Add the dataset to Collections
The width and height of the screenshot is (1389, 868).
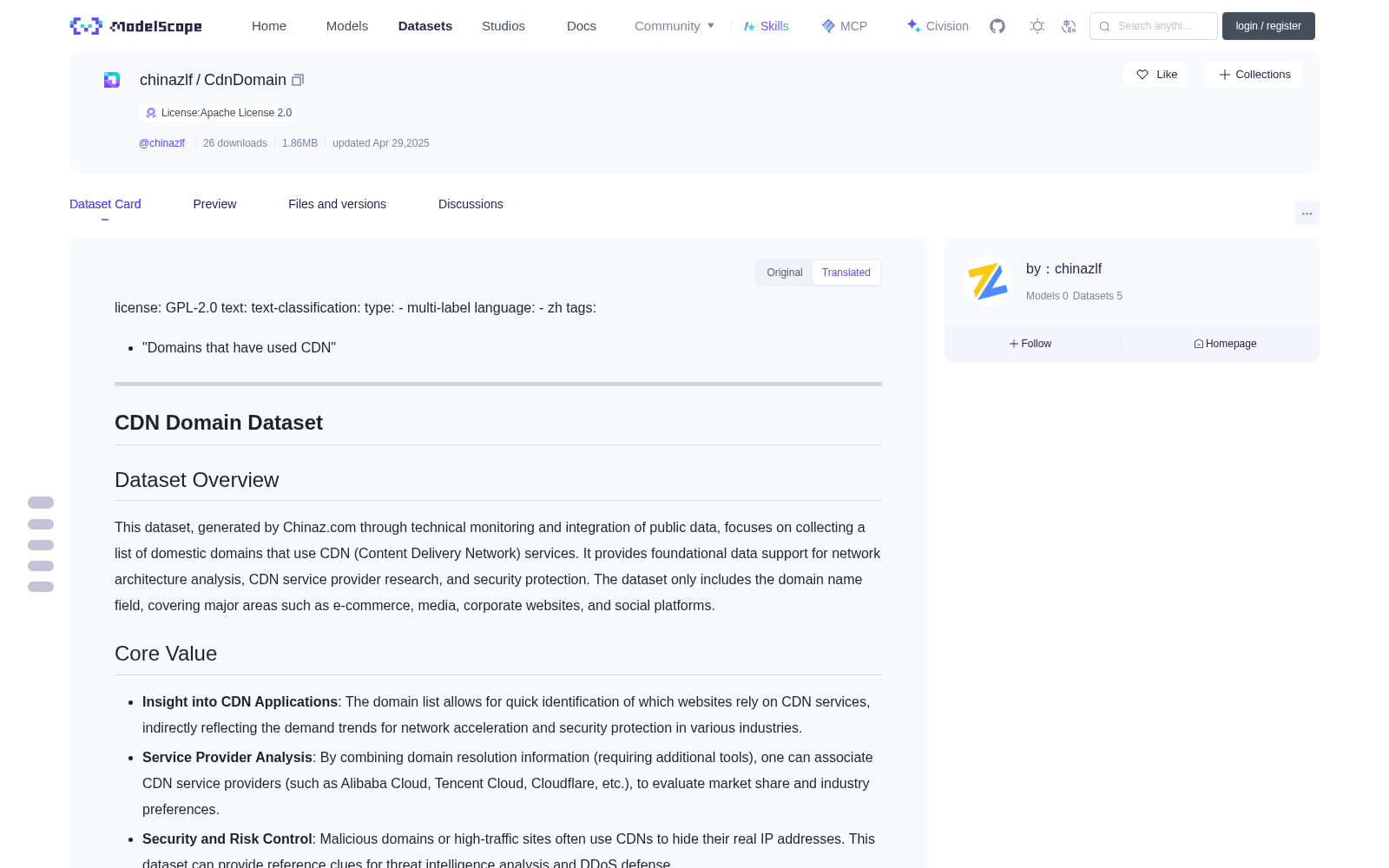coord(1254,75)
